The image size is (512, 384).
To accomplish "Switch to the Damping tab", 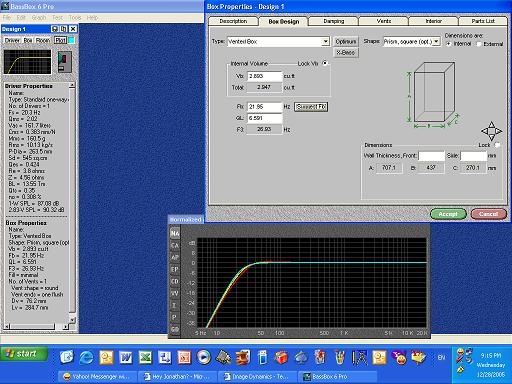I will 334,21.
